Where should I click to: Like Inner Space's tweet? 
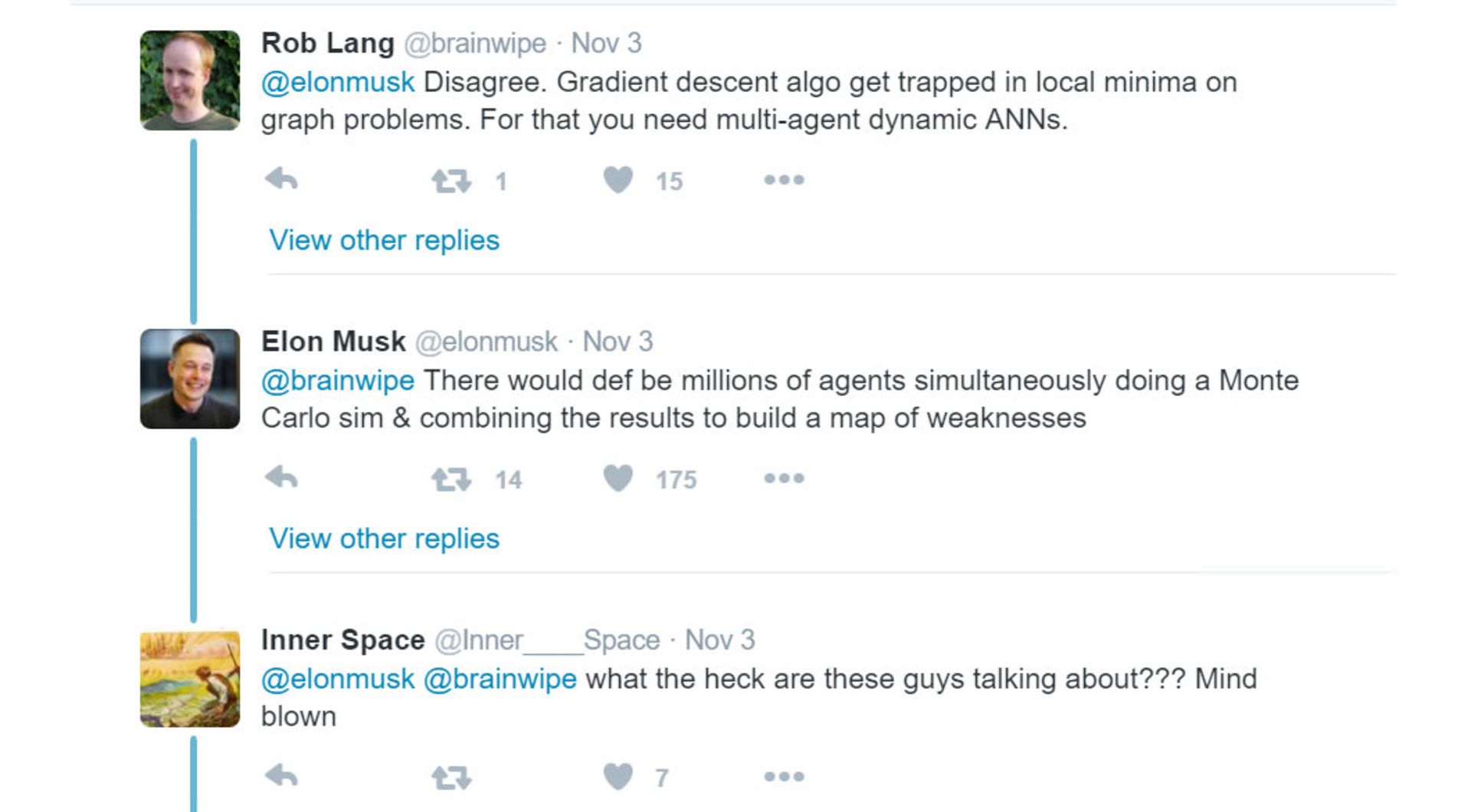coord(618,776)
